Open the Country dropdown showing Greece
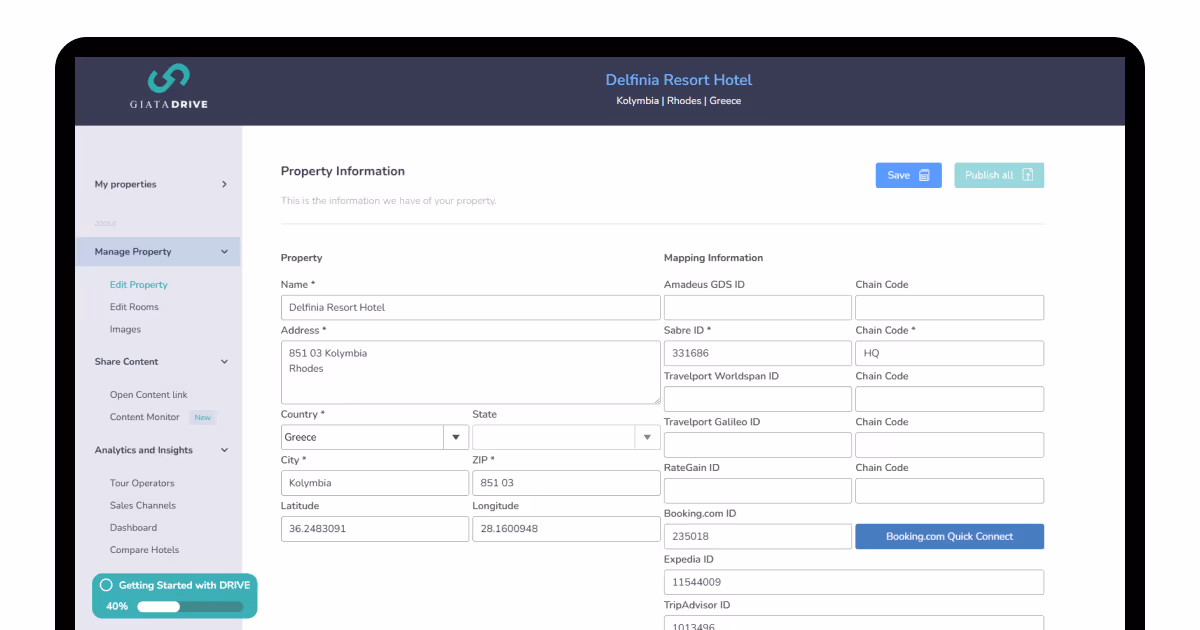 coord(375,437)
